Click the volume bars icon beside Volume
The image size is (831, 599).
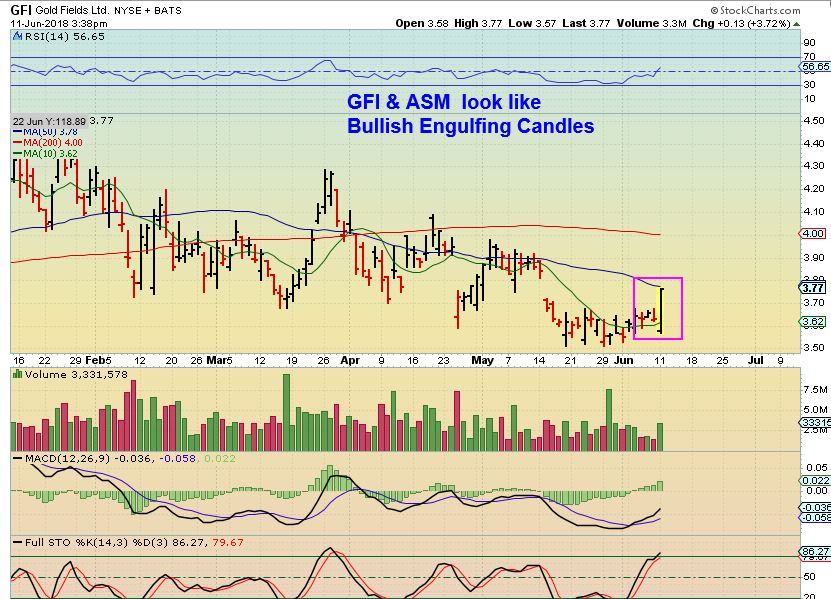(17, 374)
